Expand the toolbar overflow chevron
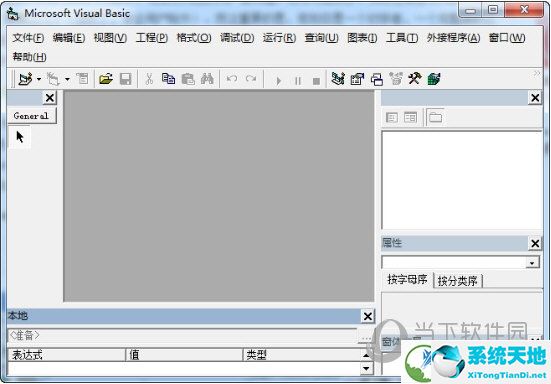Screen dimensions: 551x384 tap(537, 73)
